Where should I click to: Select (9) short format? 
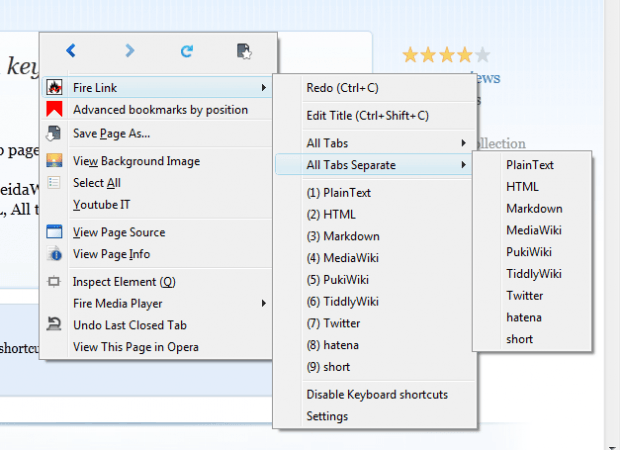(374, 367)
